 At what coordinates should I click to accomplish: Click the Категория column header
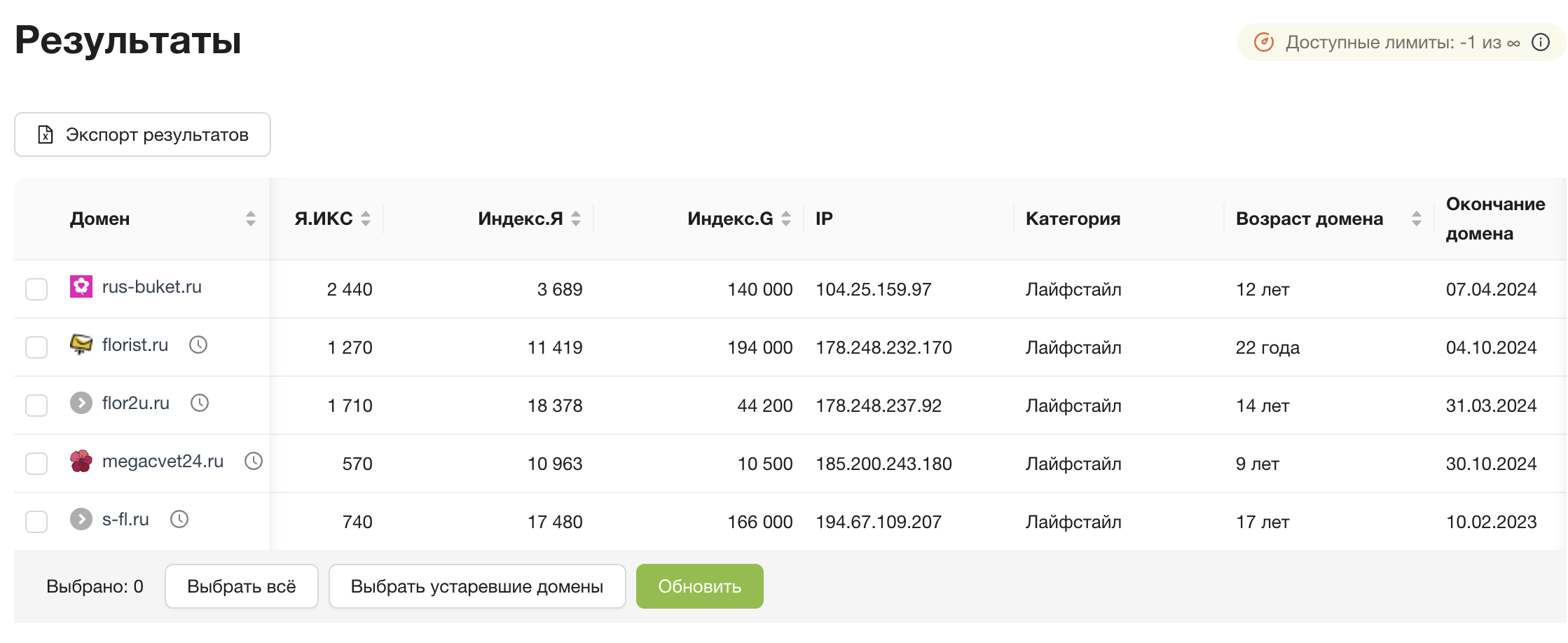[x=1073, y=219]
